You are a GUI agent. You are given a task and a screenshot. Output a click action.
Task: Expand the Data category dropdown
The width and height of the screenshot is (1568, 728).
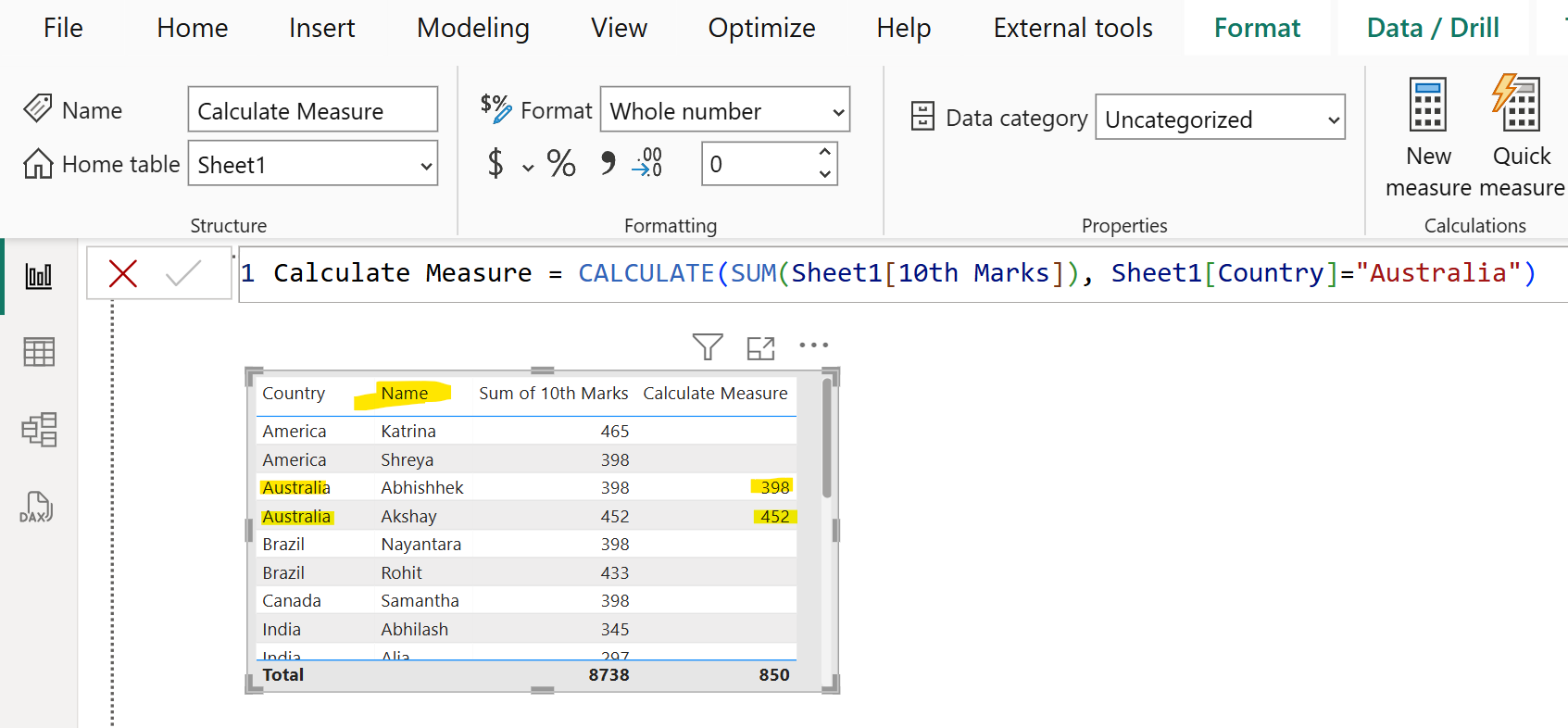coord(1334,119)
